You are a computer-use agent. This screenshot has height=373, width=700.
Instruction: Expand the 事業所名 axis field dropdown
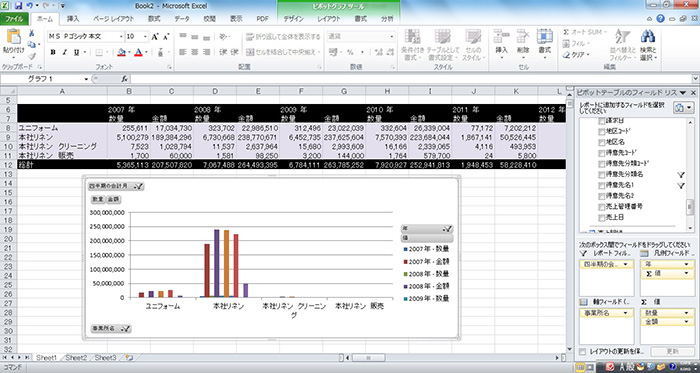(628, 313)
